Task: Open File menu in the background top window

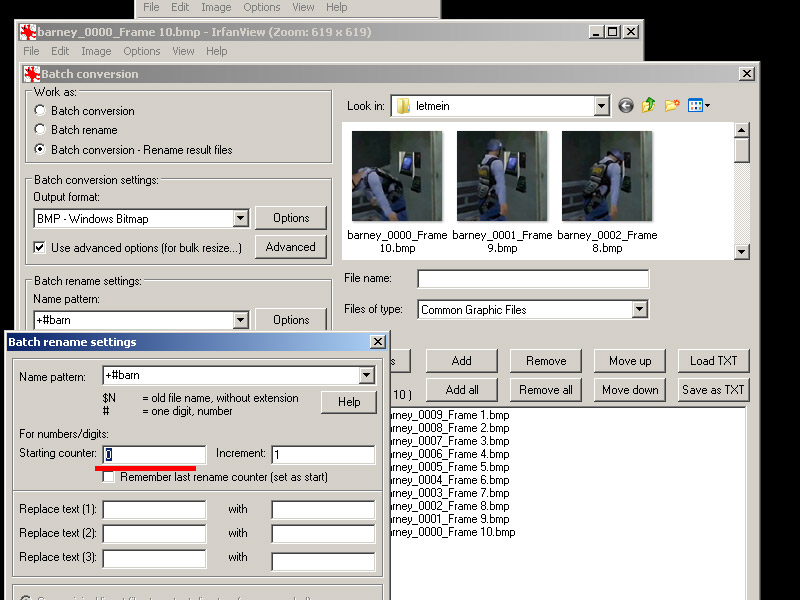Action: tap(151, 7)
